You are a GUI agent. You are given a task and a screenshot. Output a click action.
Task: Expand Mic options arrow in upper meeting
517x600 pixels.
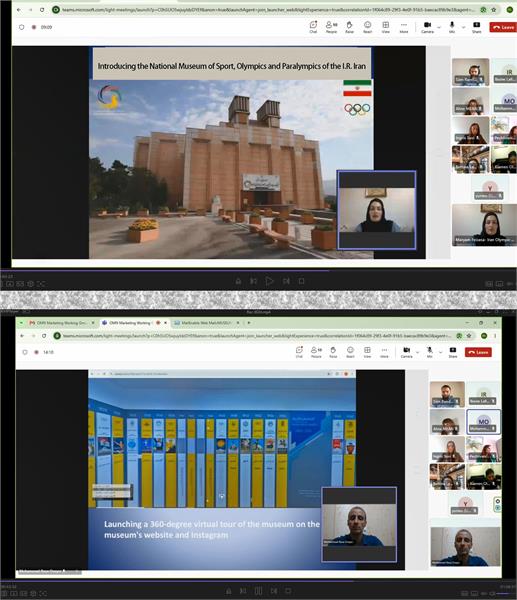463,28
